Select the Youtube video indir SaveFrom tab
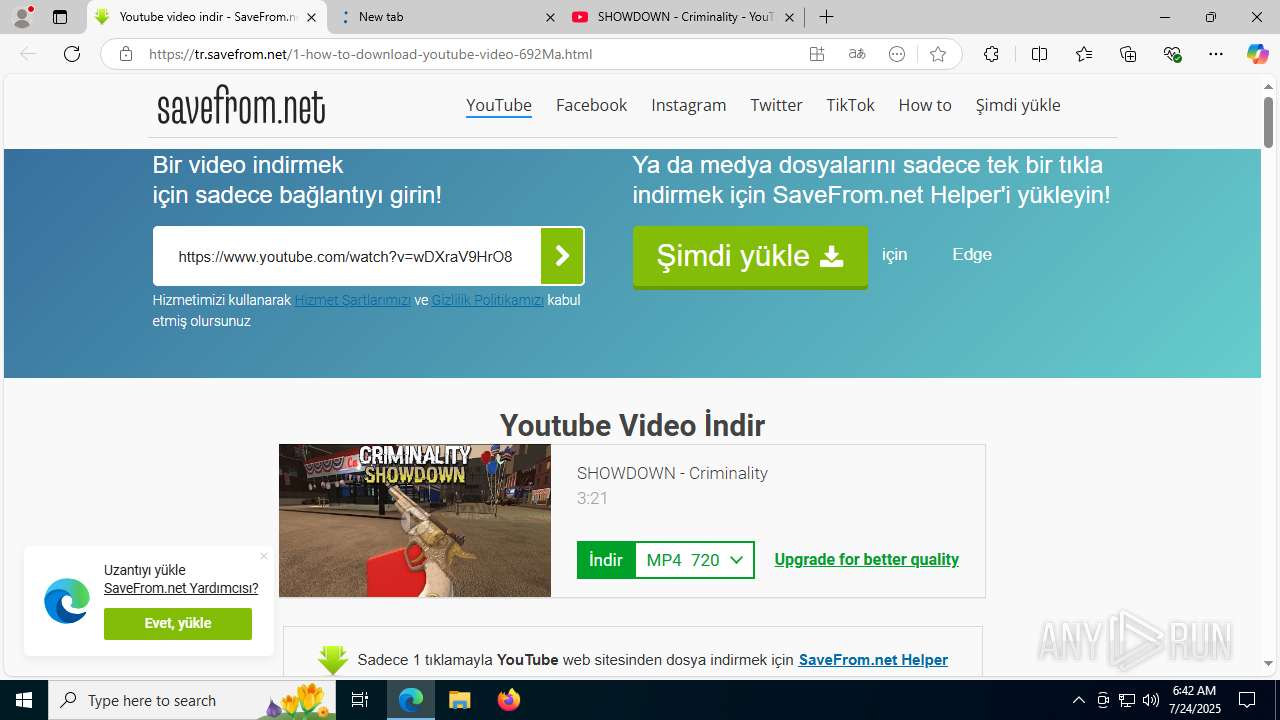This screenshot has width=1280, height=720. point(207,17)
